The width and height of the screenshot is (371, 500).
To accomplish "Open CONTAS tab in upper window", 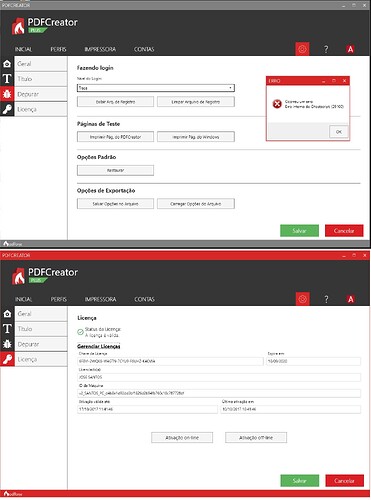I will click(x=144, y=49).
